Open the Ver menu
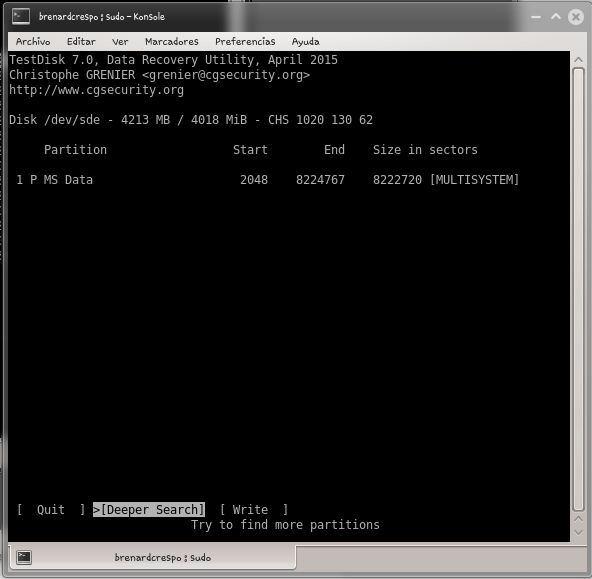This screenshot has height=579, width=592. pyautogui.click(x=120, y=42)
